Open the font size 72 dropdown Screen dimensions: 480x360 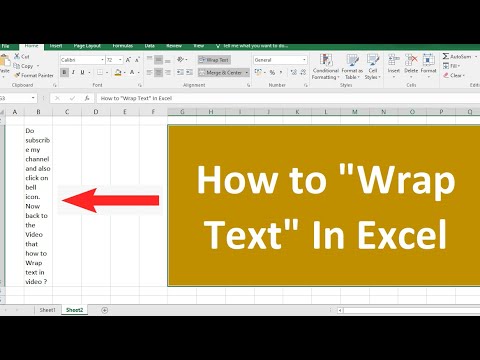120,60
